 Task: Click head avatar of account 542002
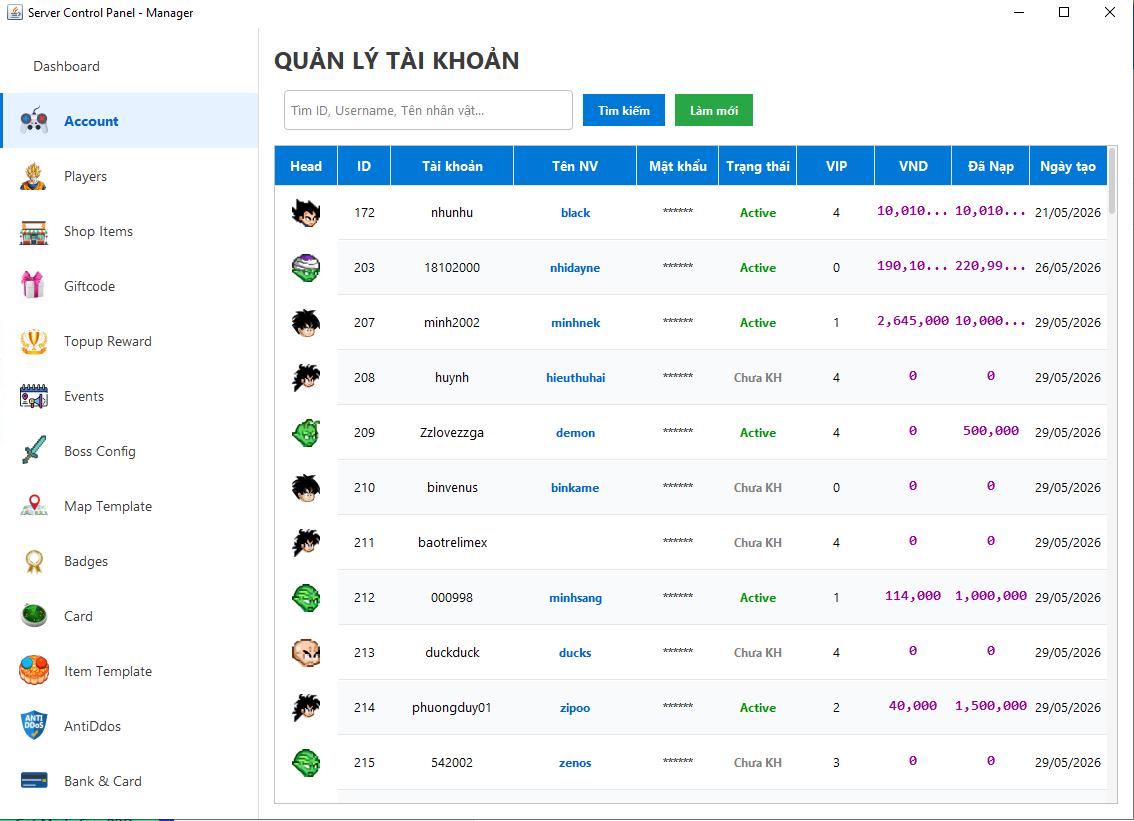tap(306, 762)
